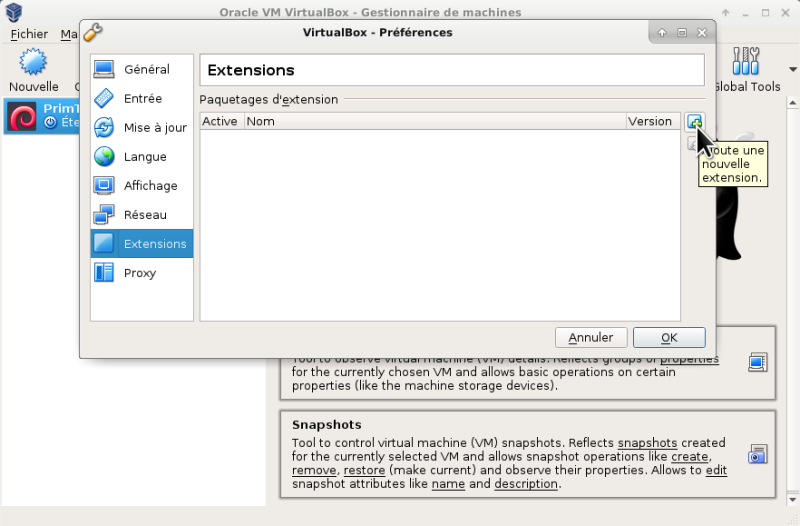The height and width of the screenshot is (526, 800).
Task: Click the Nouvelle machine toolbar icon
Action: tap(33, 70)
